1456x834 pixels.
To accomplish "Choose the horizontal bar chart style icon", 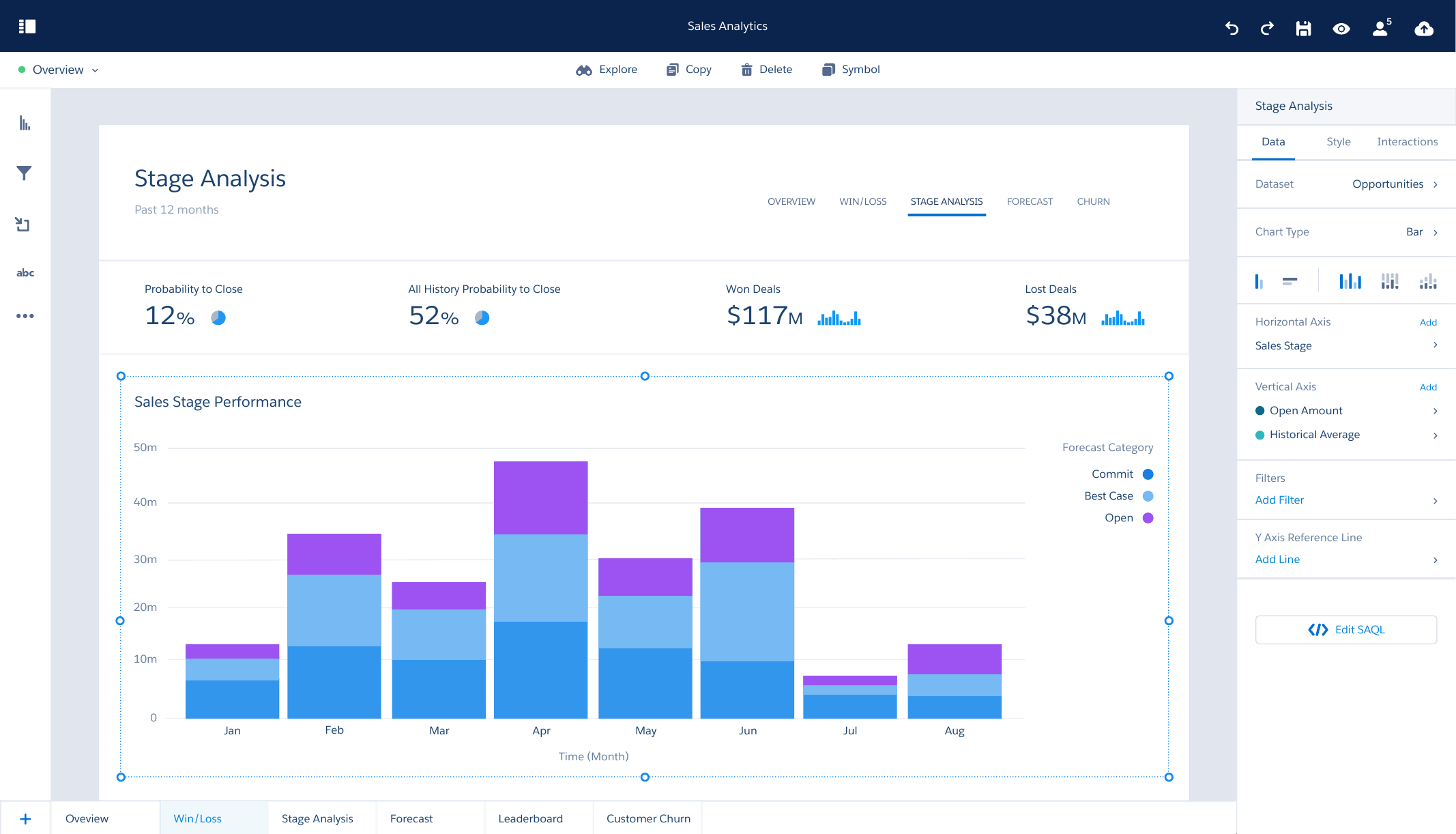I will click(1290, 281).
